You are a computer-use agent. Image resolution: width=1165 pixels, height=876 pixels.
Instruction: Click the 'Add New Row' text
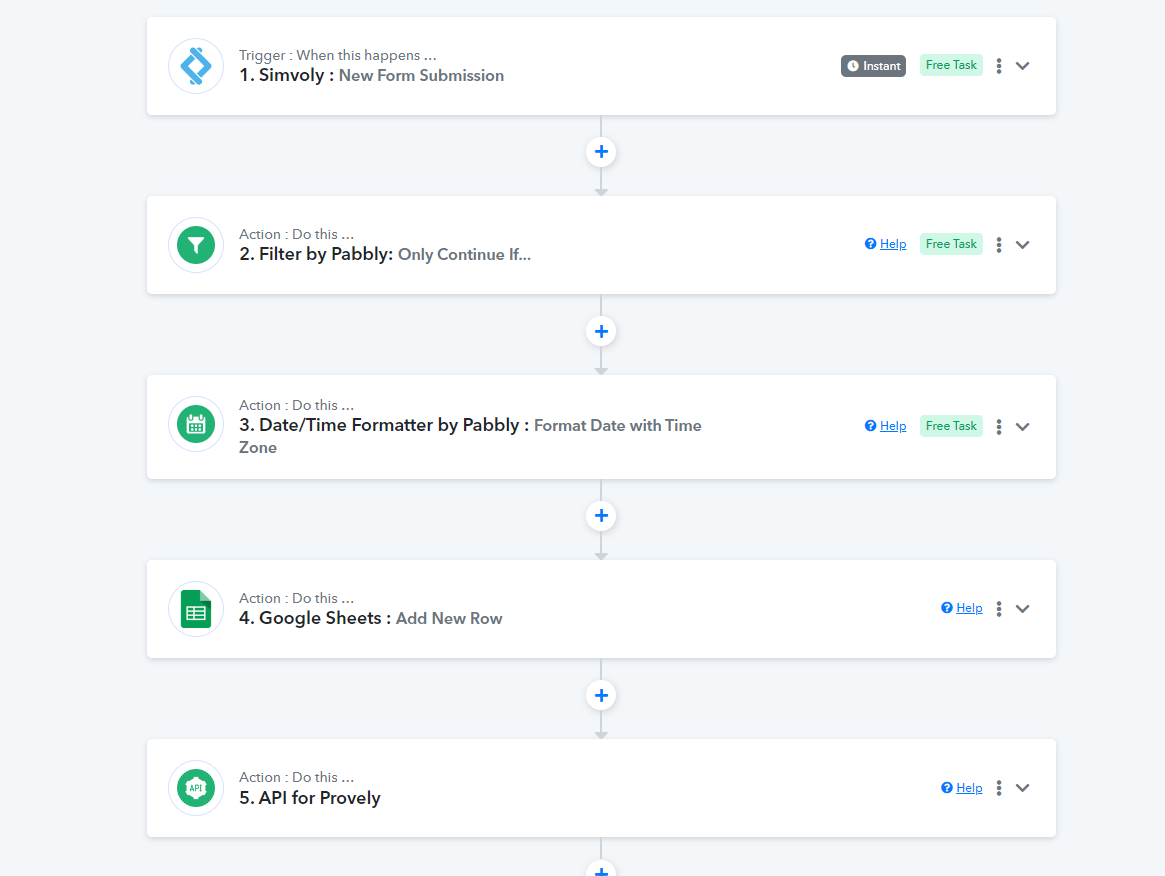pyautogui.click(x=449, y=618)
